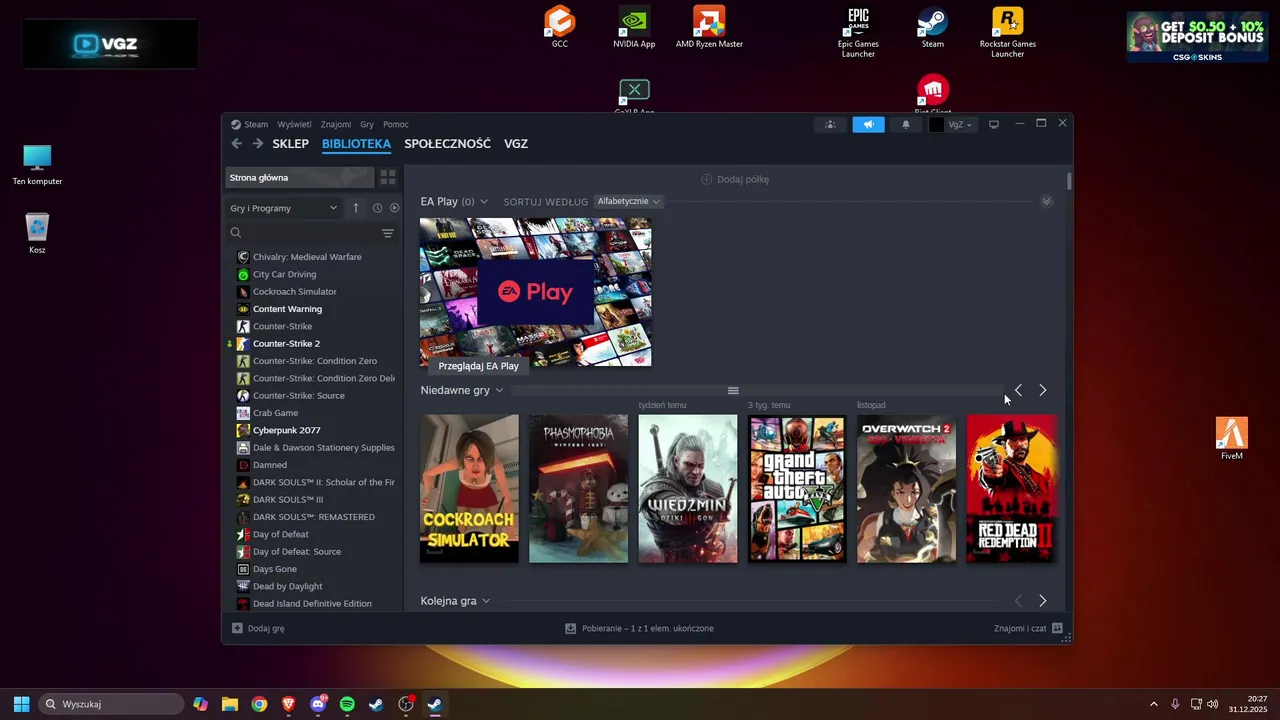
Task: Show next page arrow of Niedawne gry
Action: pyautogui.click(x=1042, y=390)
